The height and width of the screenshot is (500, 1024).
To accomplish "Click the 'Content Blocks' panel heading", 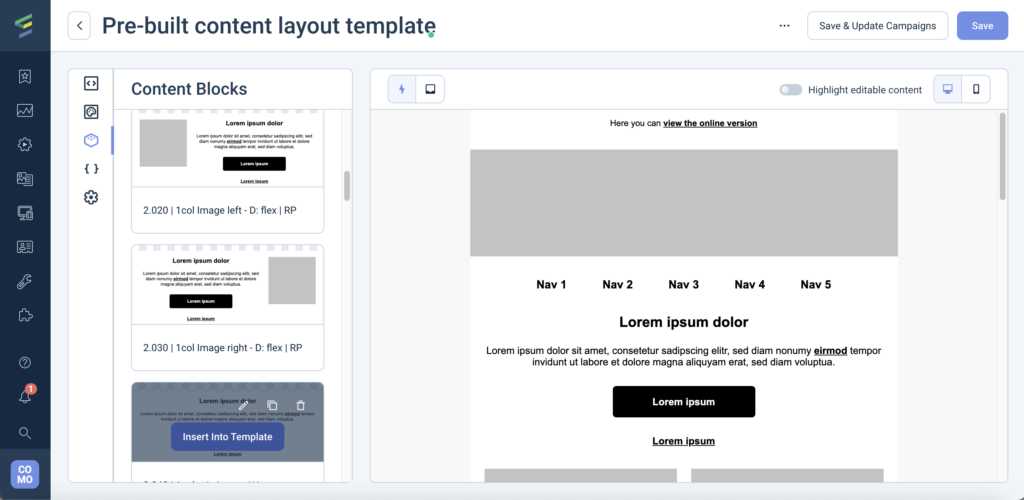I will point(189,89).
